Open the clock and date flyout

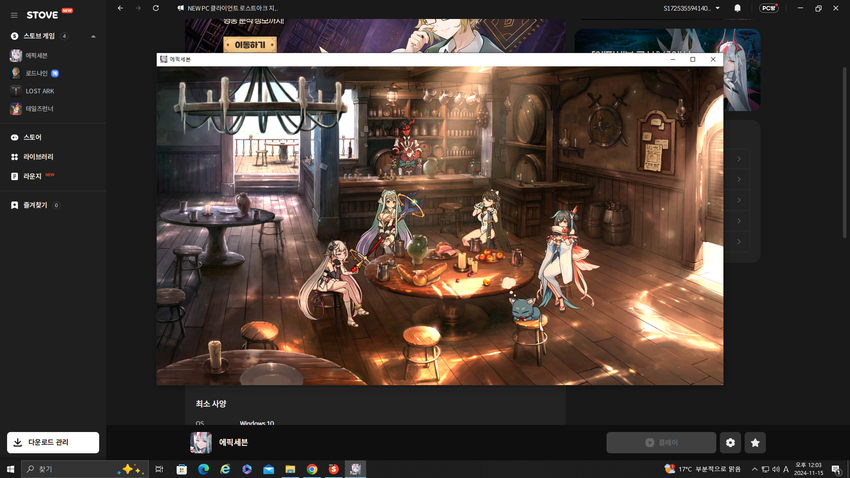coord(808,469)
